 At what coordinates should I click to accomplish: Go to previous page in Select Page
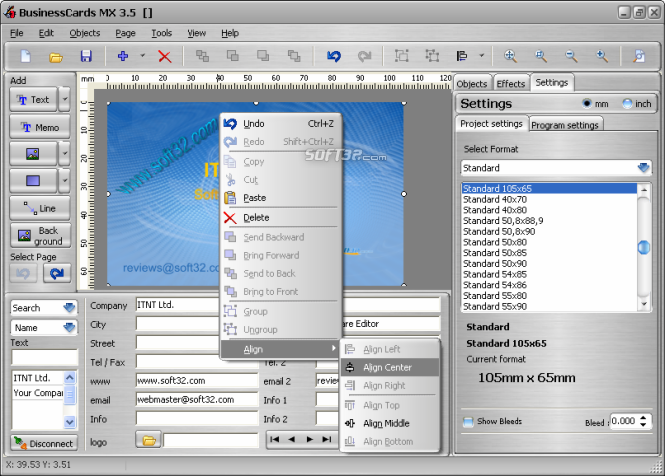click(24, 274)
